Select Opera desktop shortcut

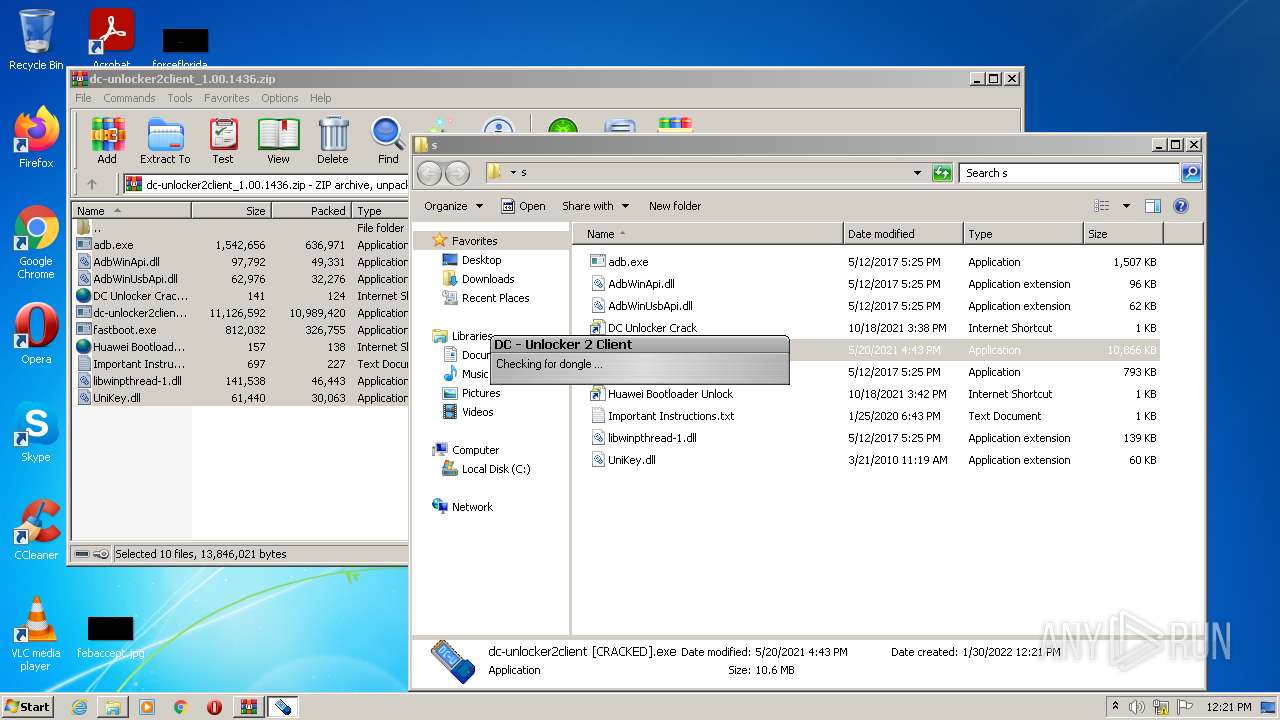pyautogui.click(x=36, y=334)
